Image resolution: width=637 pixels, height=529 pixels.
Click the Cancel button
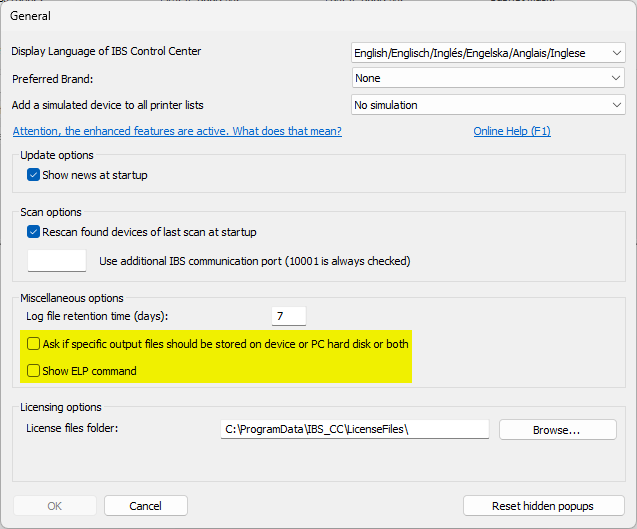[x=146, y=506]
